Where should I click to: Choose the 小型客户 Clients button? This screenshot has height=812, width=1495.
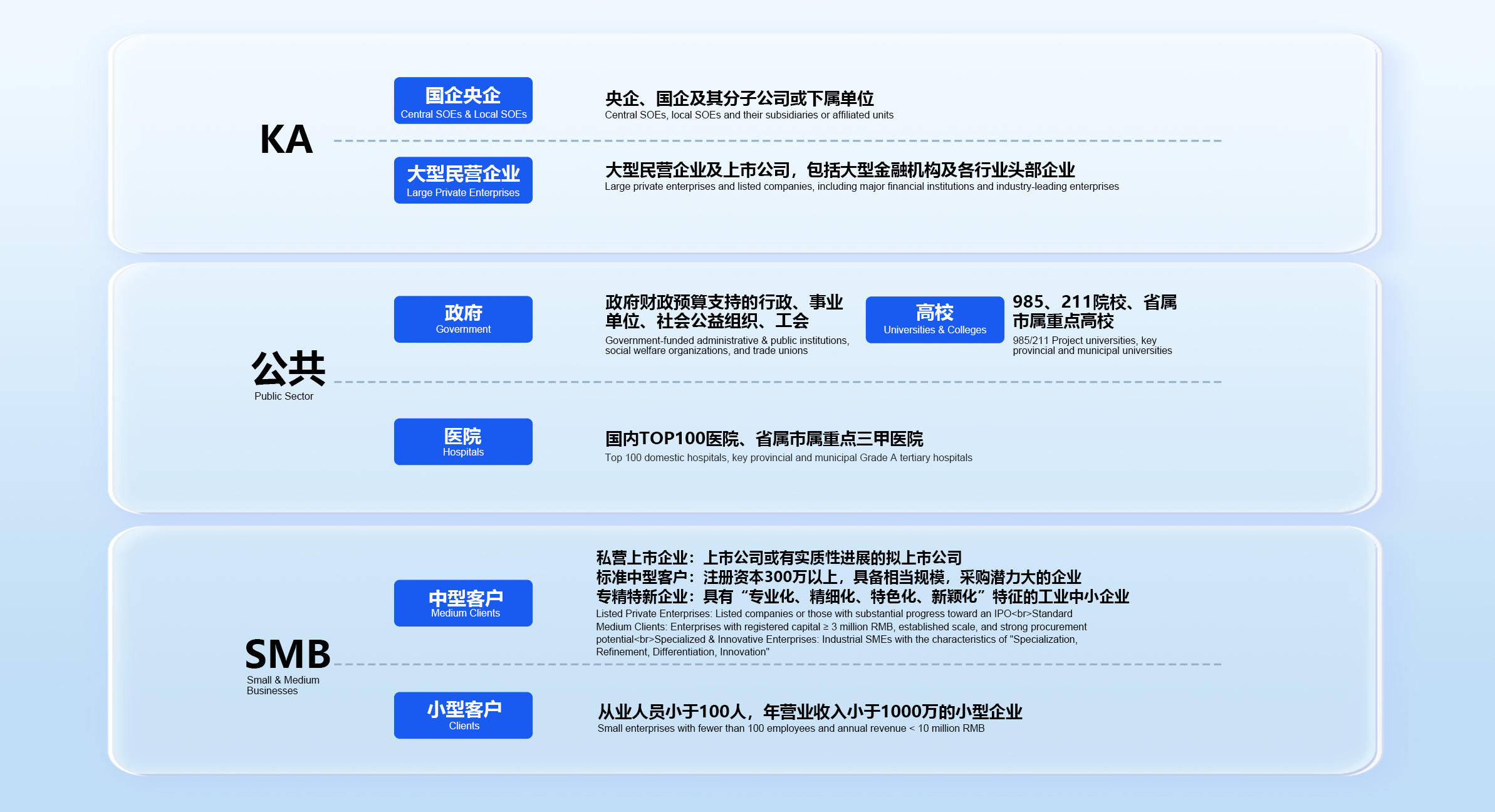[463, 715]
